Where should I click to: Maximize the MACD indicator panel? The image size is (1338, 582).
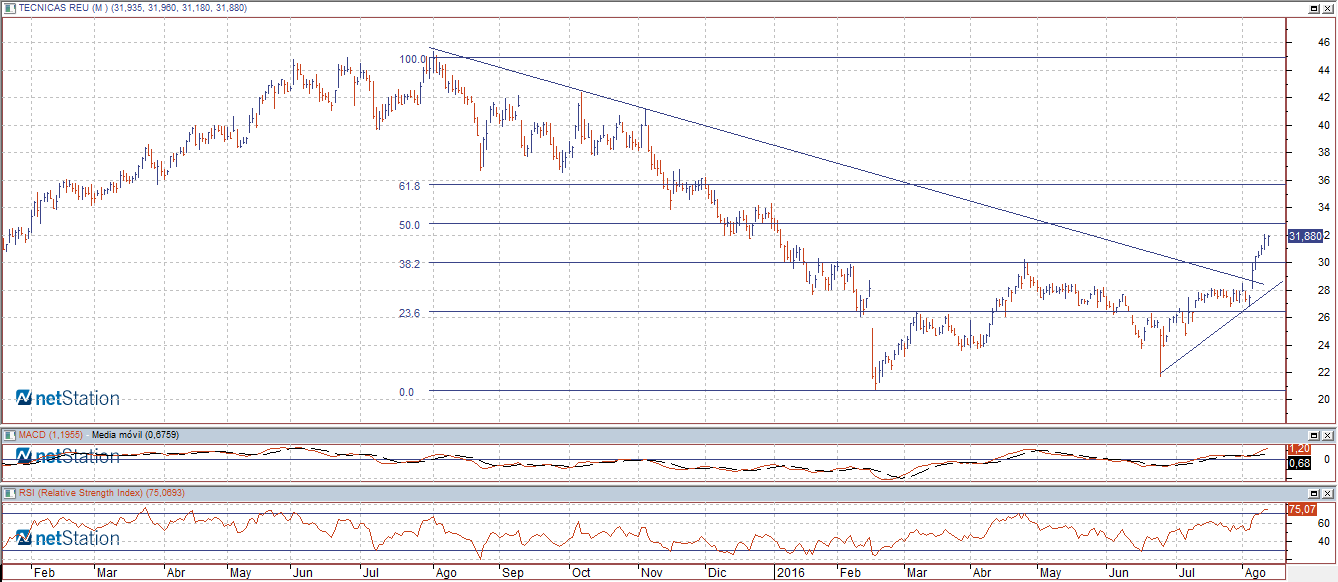tap(1314, 435)
